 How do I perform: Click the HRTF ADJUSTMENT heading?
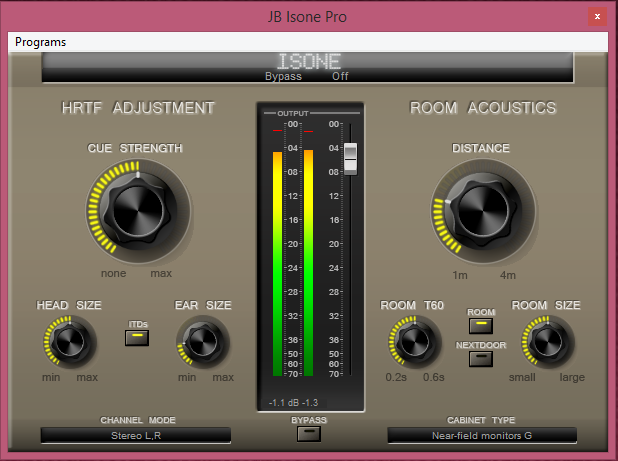(138, 108)
